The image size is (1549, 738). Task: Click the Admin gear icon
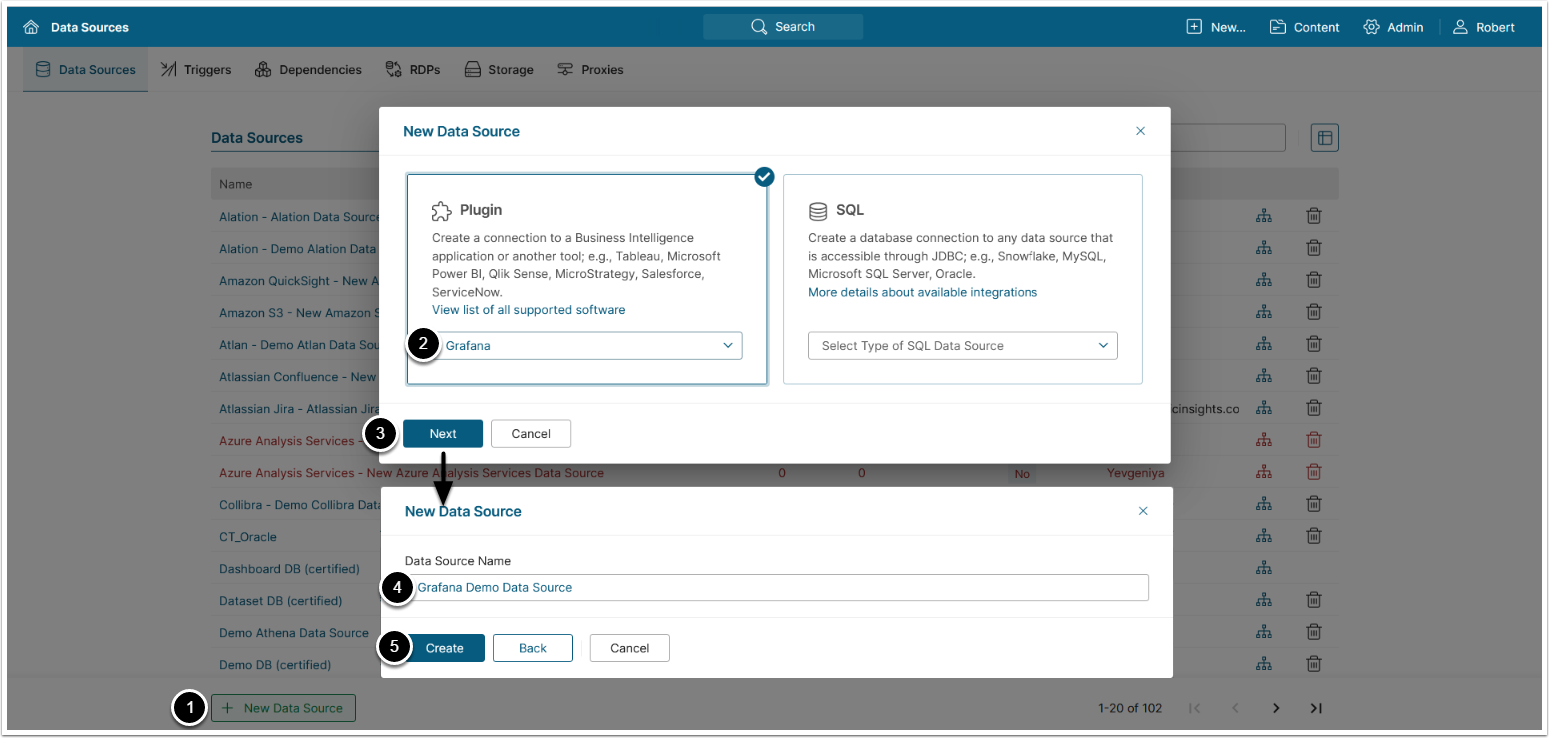pos(1372,27)
